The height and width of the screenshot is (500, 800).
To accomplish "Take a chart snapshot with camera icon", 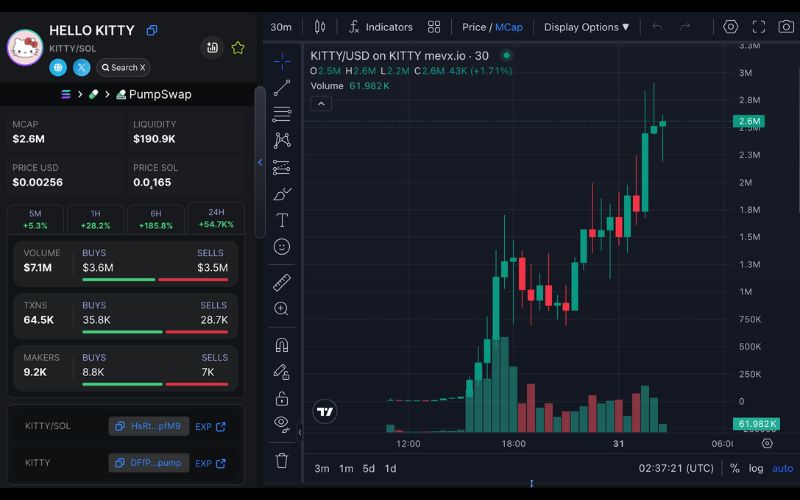I will [x=786, y=27].
